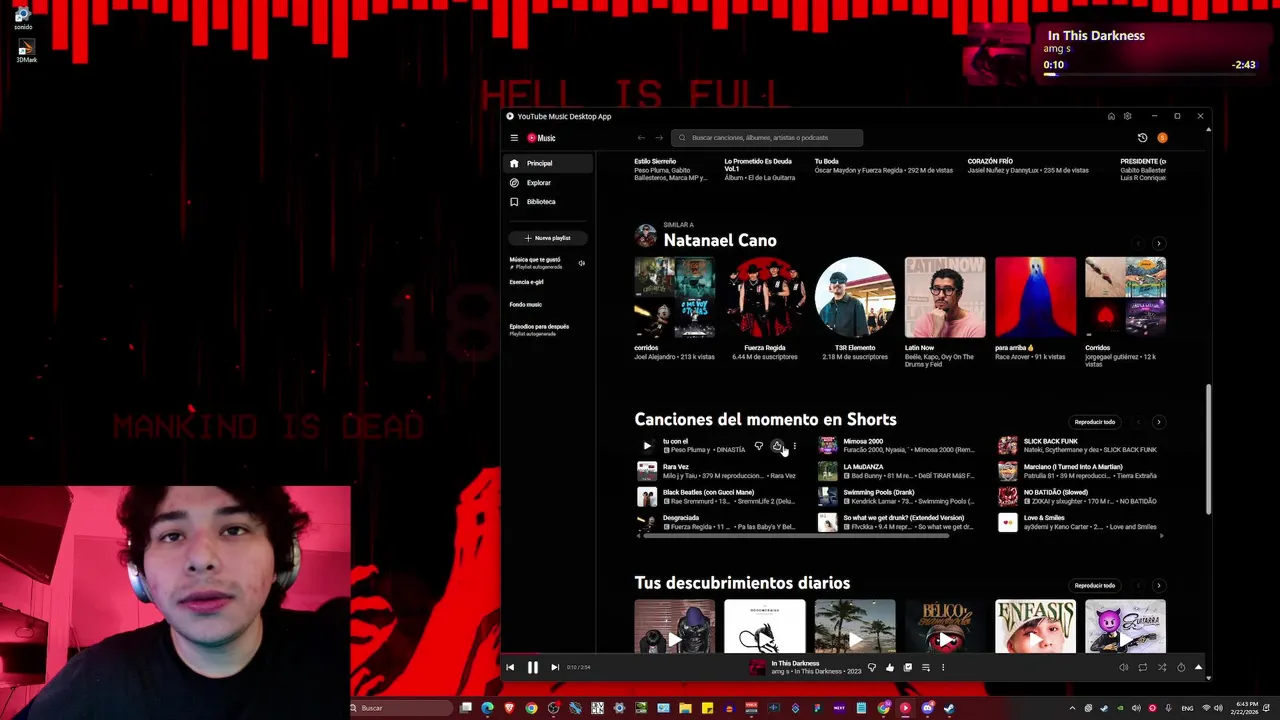Open more options for tu con el
This screenshot has width=1280, height=720.
click(795, 446)
